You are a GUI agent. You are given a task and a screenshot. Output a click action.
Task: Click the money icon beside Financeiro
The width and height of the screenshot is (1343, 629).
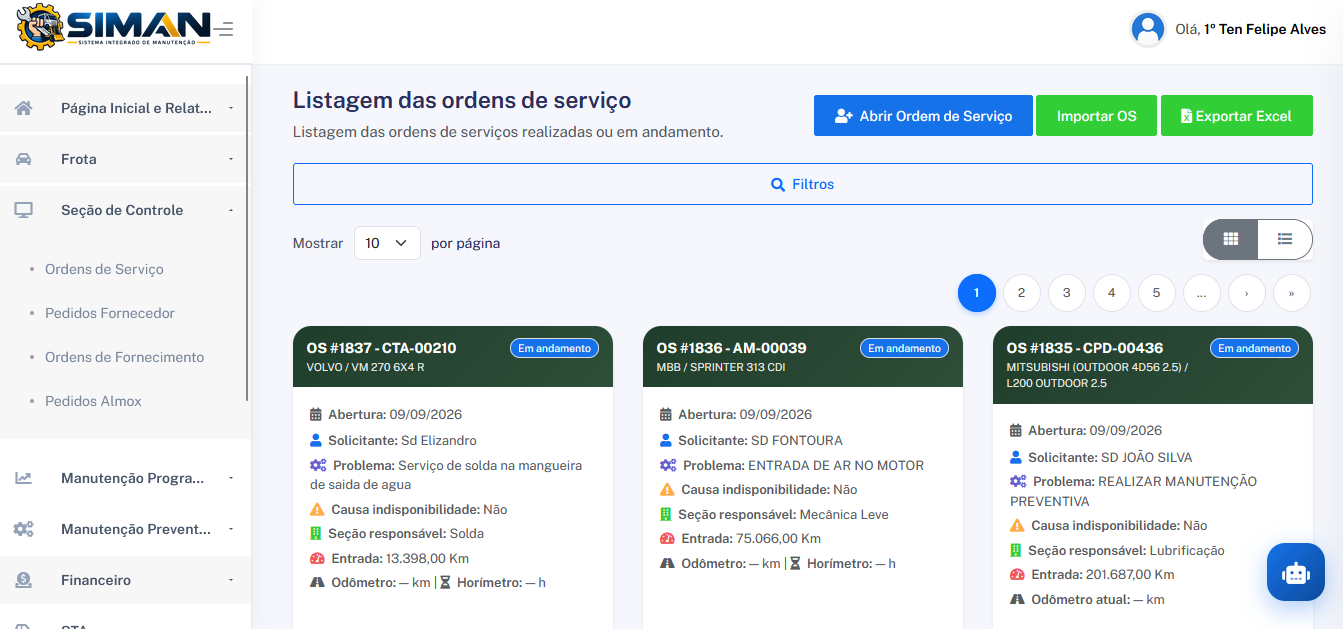point(24,580)
